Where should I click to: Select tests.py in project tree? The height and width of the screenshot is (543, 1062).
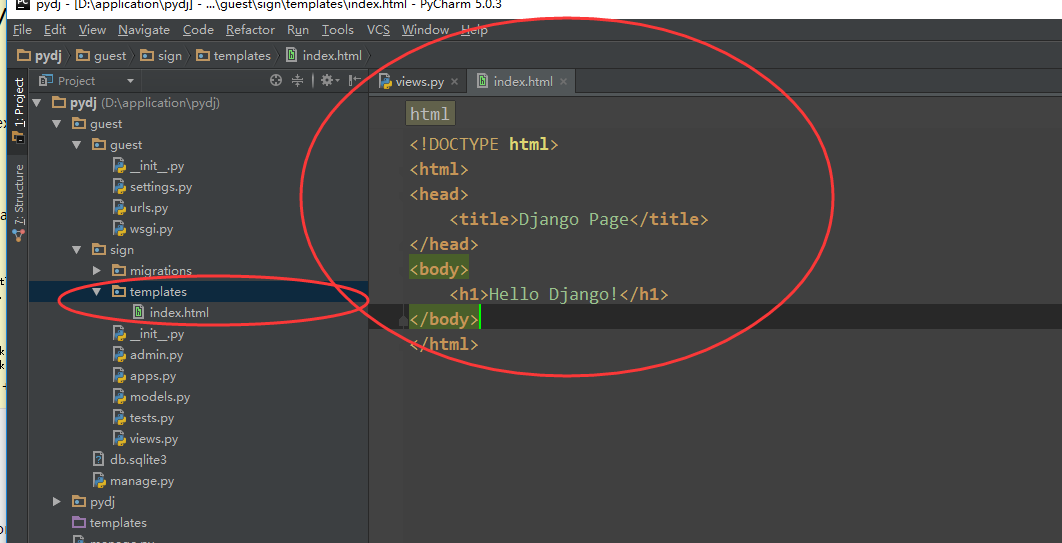pyautogui.click(x=152, y=418)
